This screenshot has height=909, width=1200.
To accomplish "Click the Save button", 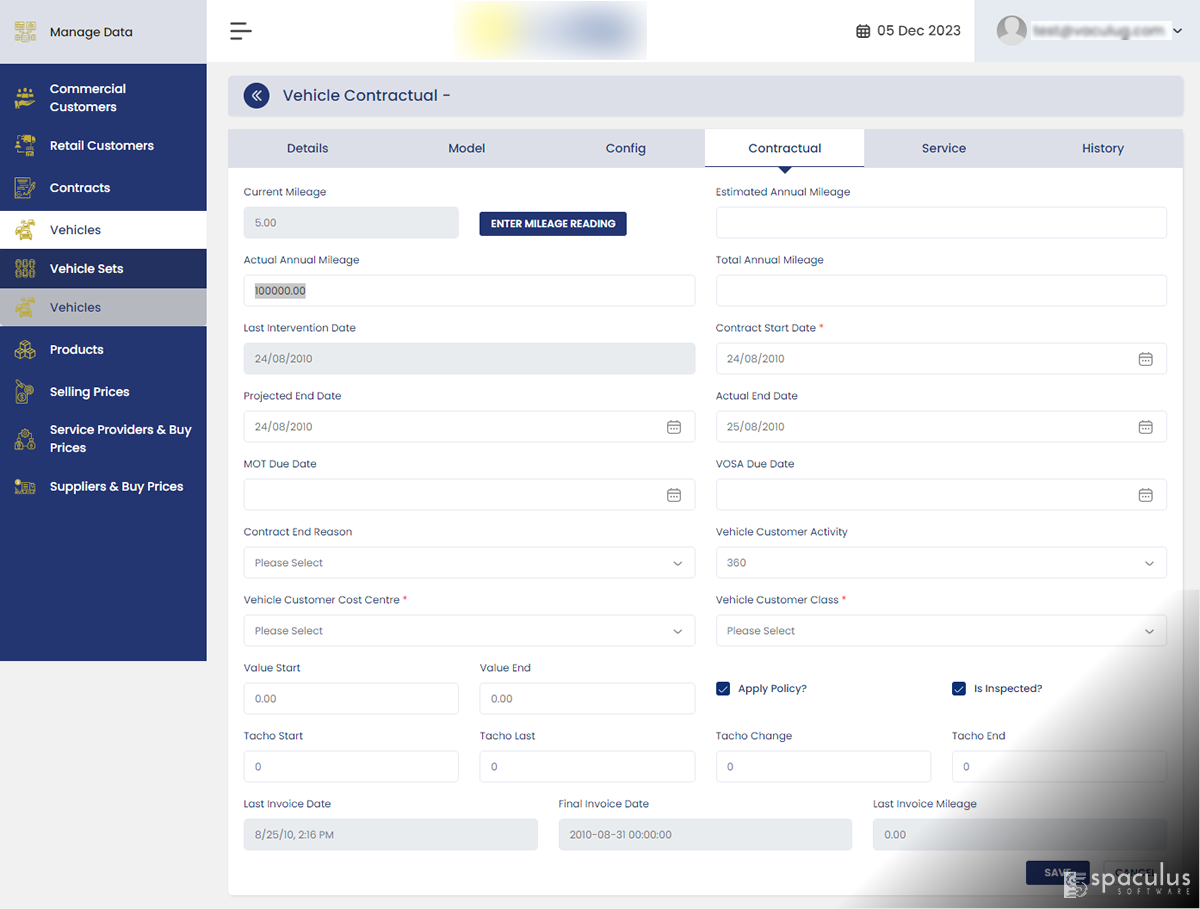I will (1057, 872).
